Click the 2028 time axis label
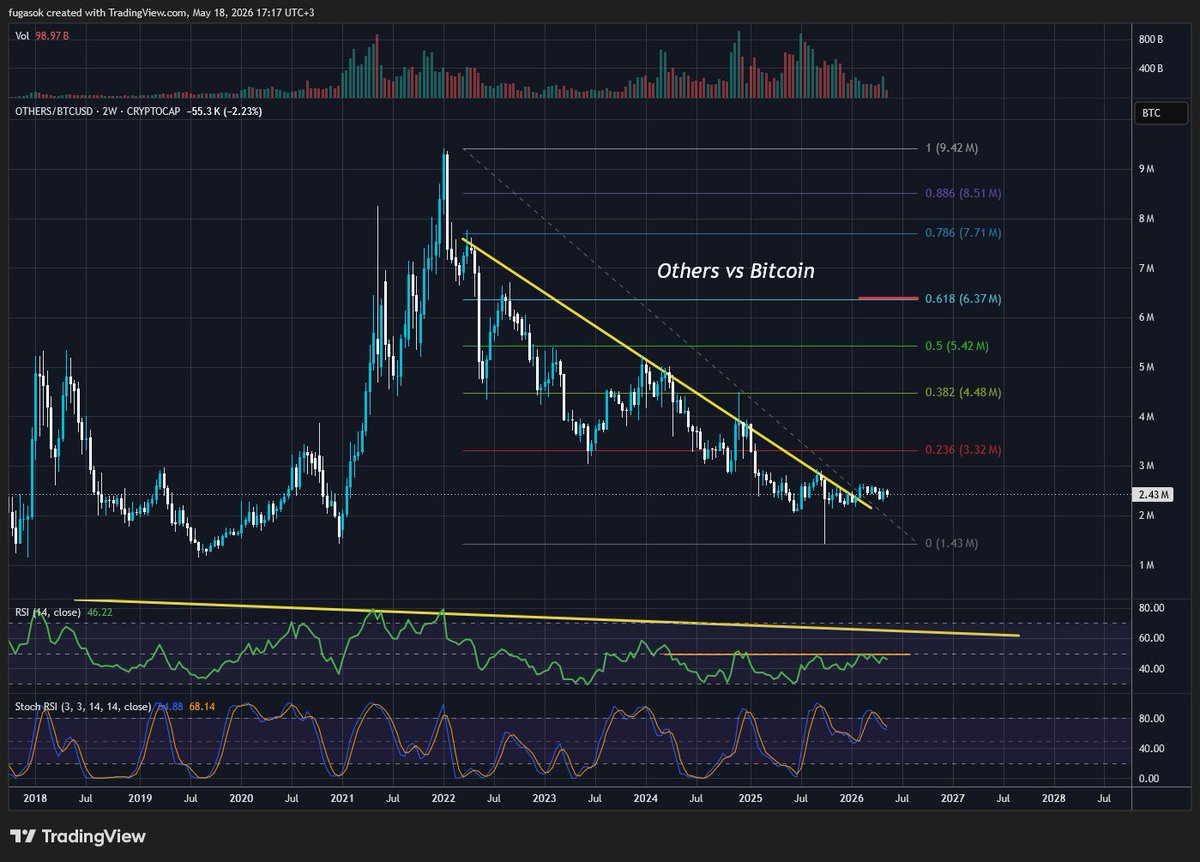The width and height of the screenshot is (1200, 862). pos(1054,800)
